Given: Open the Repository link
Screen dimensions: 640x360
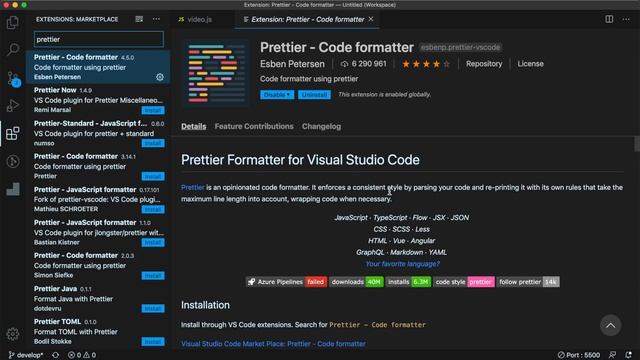Looking at the screenshot, I should pyautogui.click(x=484, y=64).
